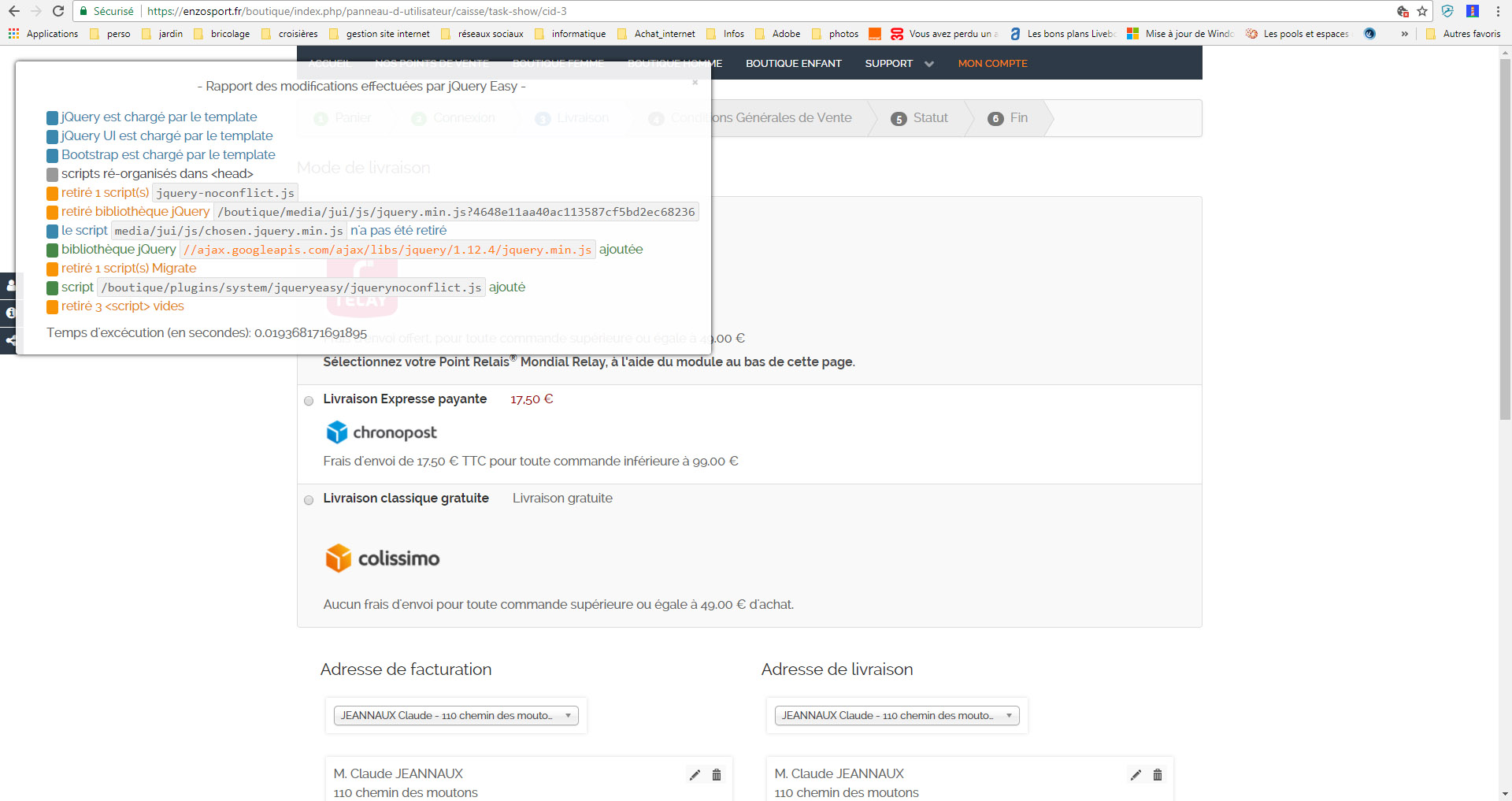Delete the billing address with the trash icon

click(717, 775)
